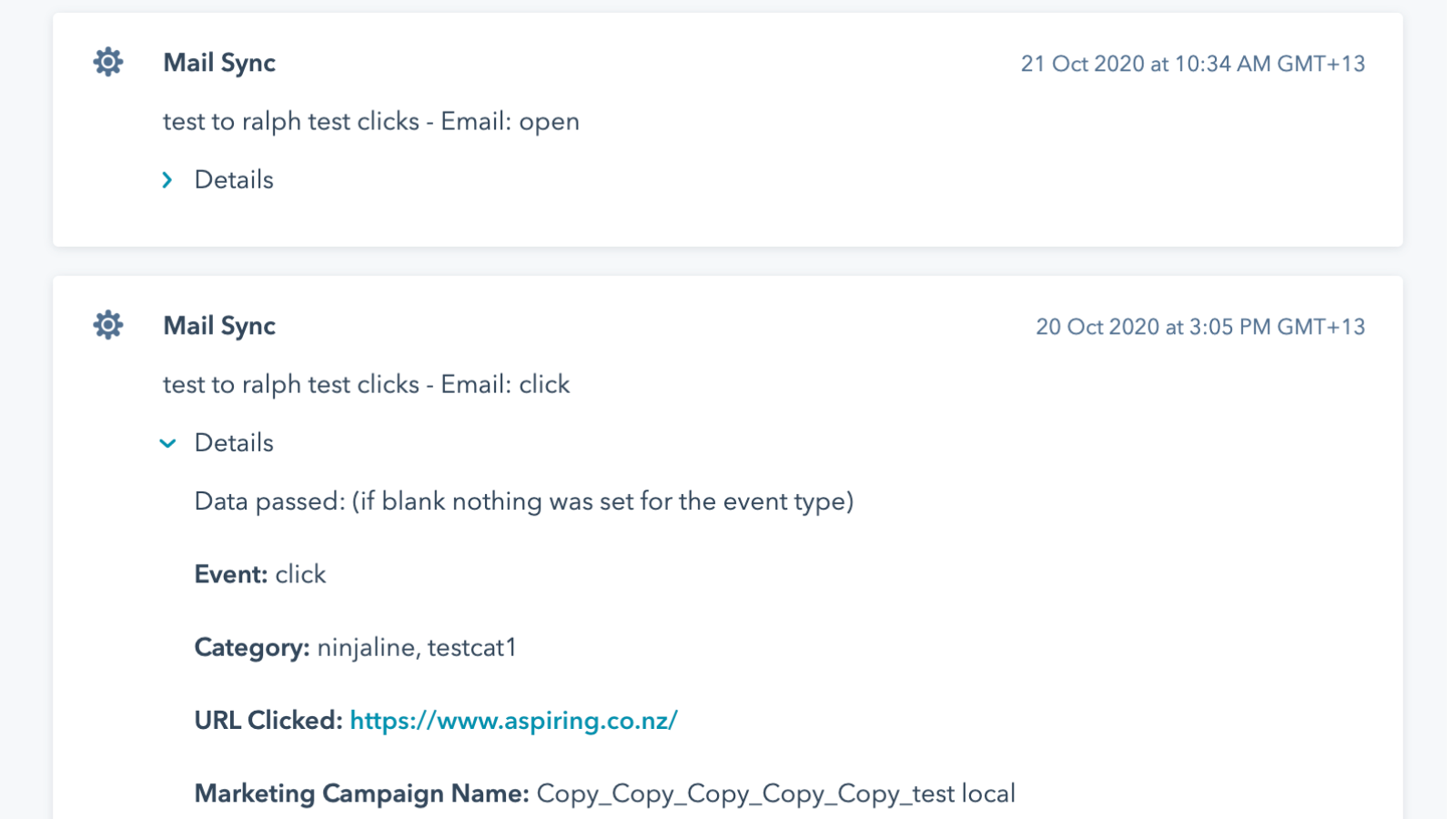Click the down chevron near the click event Details
Image resolution: width=1456 pixels, height=819 pixels.
[167, 443]
